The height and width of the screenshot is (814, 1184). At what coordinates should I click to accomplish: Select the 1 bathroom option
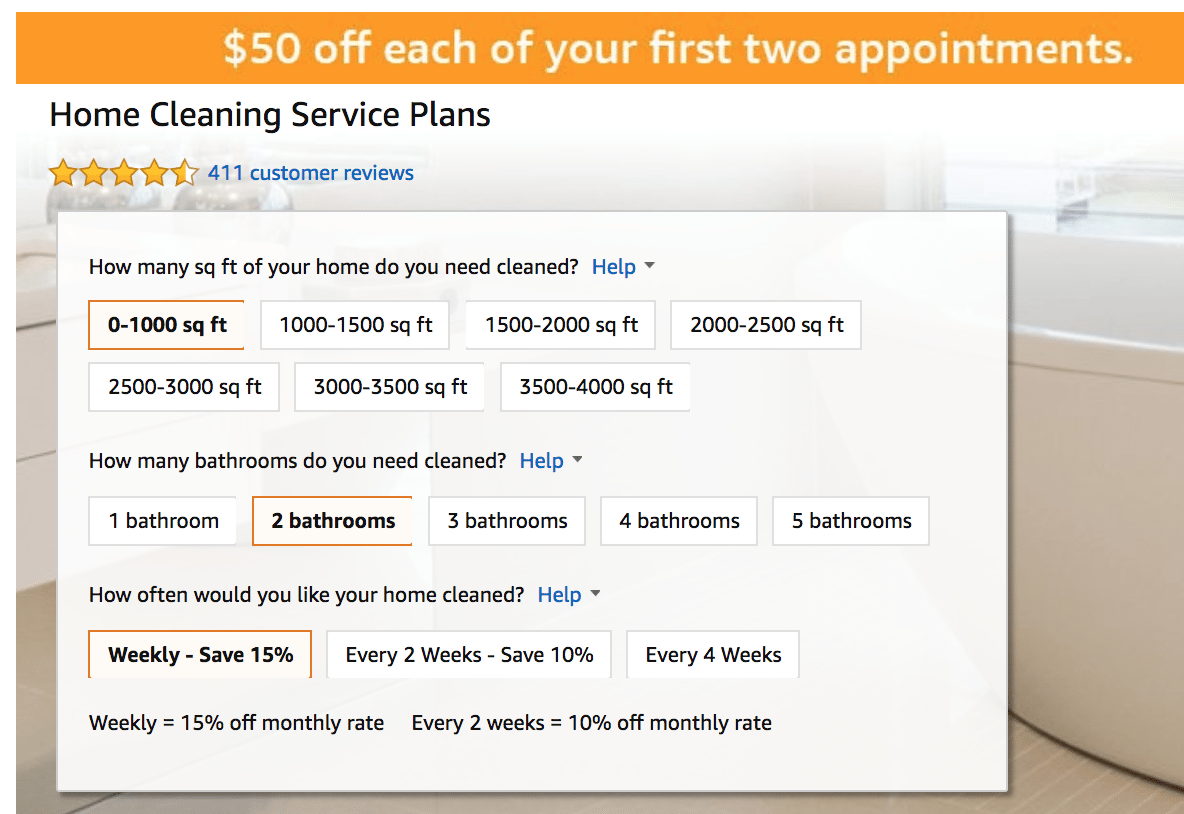pyautogui.click(x=162, y=521)
